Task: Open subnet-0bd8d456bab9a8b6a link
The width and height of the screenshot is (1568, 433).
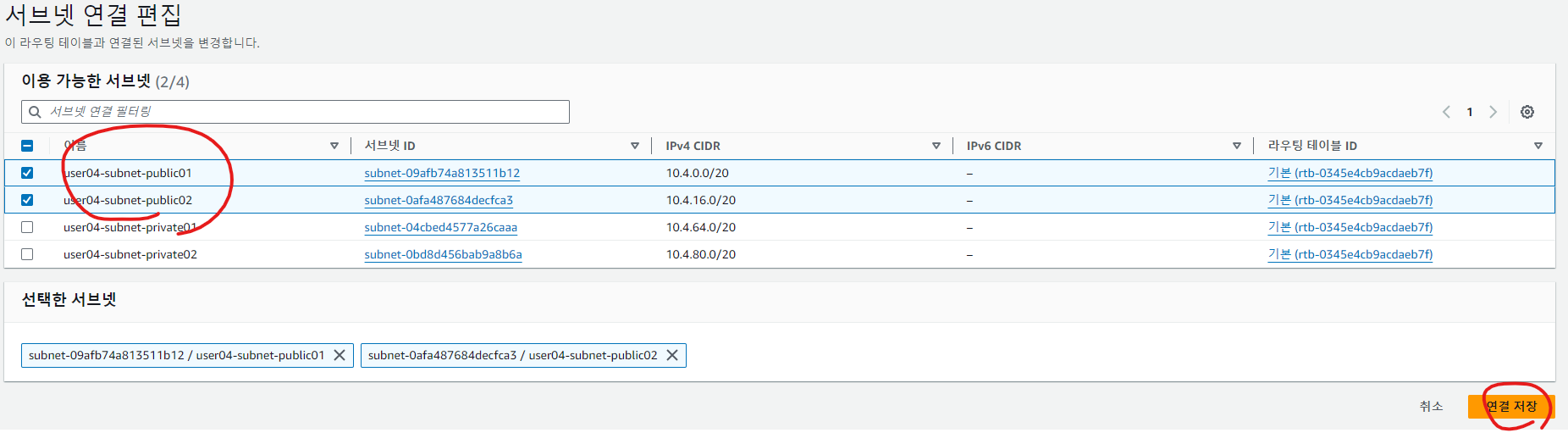Action: click(443, 254)
